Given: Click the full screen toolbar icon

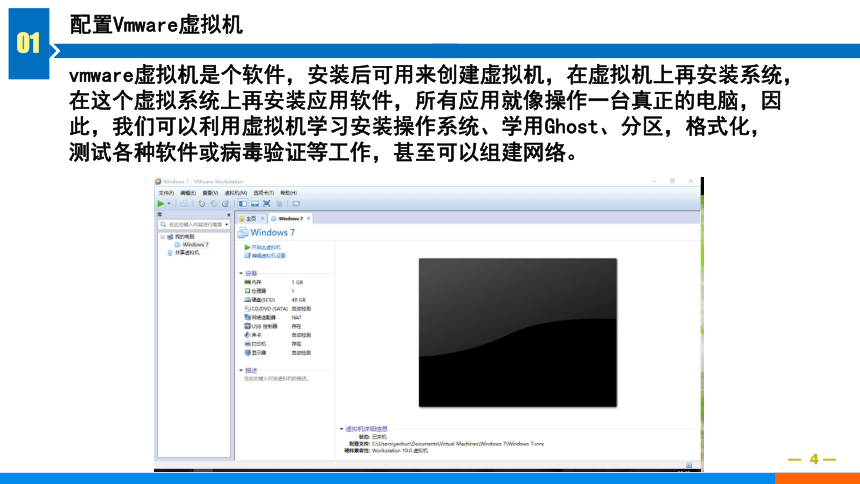Looking at the screenshot, I should [x=267, y=203].
